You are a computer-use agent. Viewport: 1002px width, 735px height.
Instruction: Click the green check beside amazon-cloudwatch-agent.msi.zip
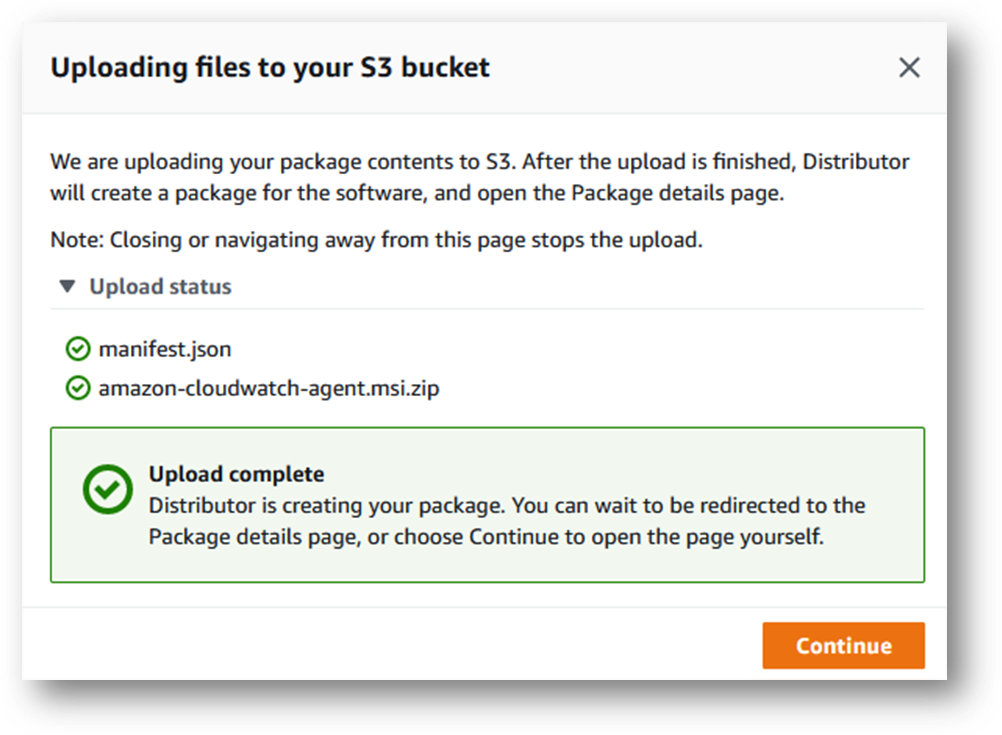78,388
